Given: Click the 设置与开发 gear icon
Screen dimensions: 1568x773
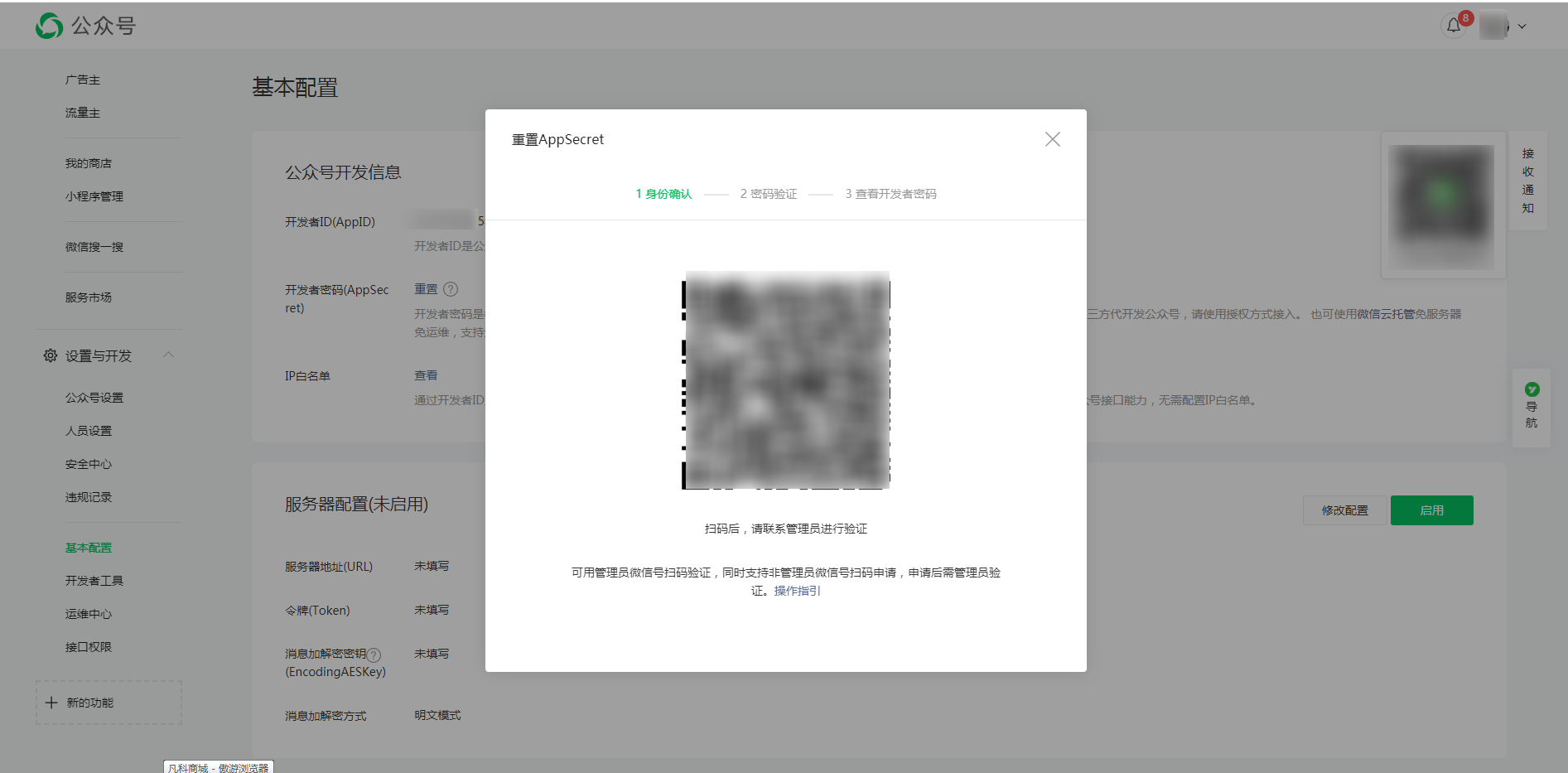Looking at the screenshot, I should [x=51, y=355].
